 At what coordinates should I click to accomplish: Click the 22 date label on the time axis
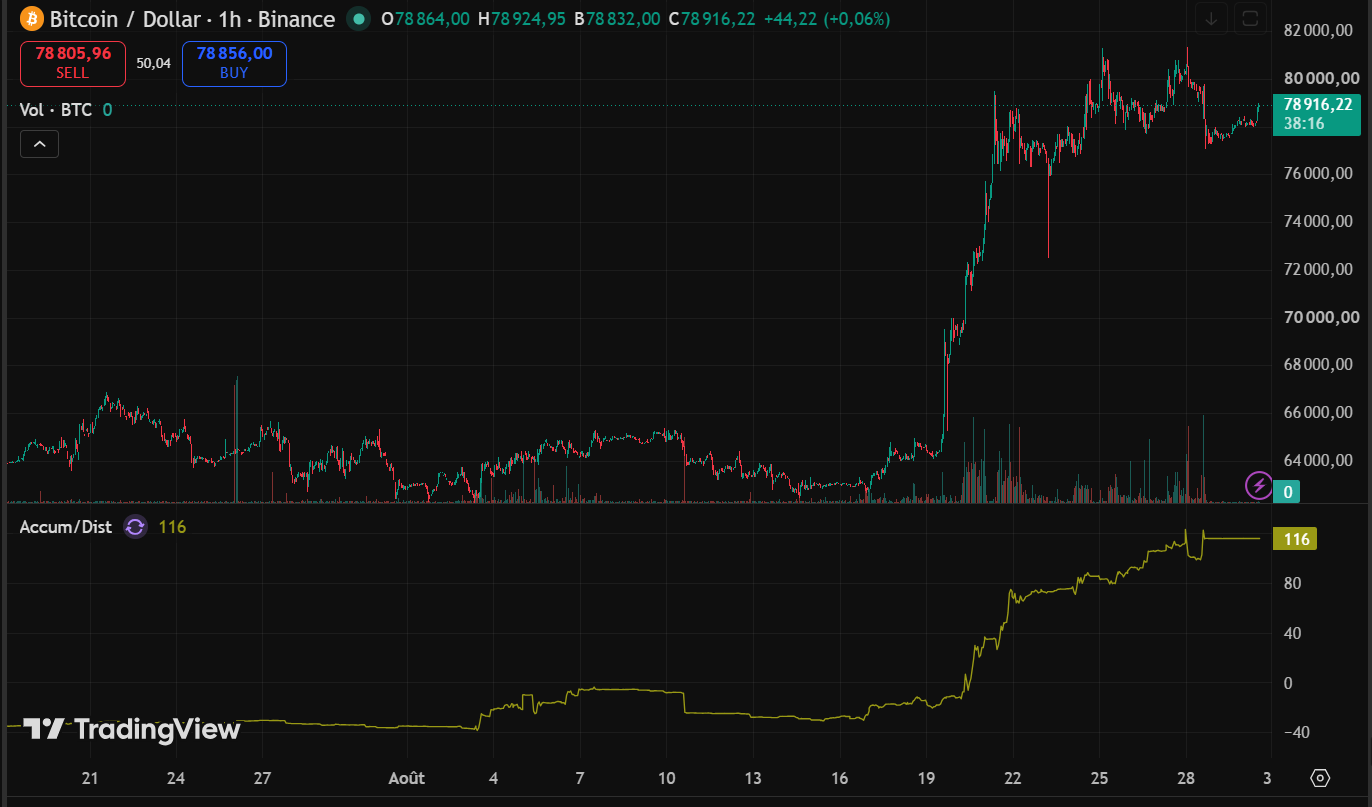(x=1013, y=778)
